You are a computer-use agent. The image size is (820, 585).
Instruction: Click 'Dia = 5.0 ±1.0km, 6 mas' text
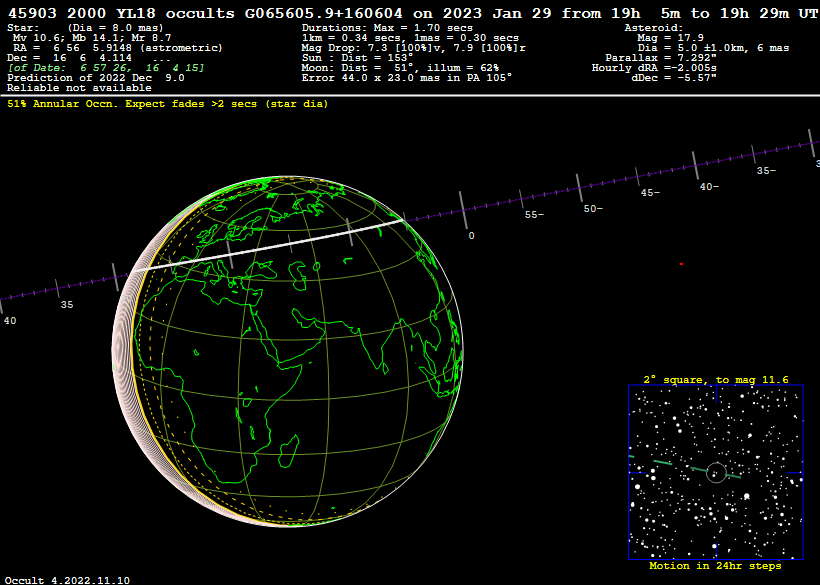[x=713, y=48]
